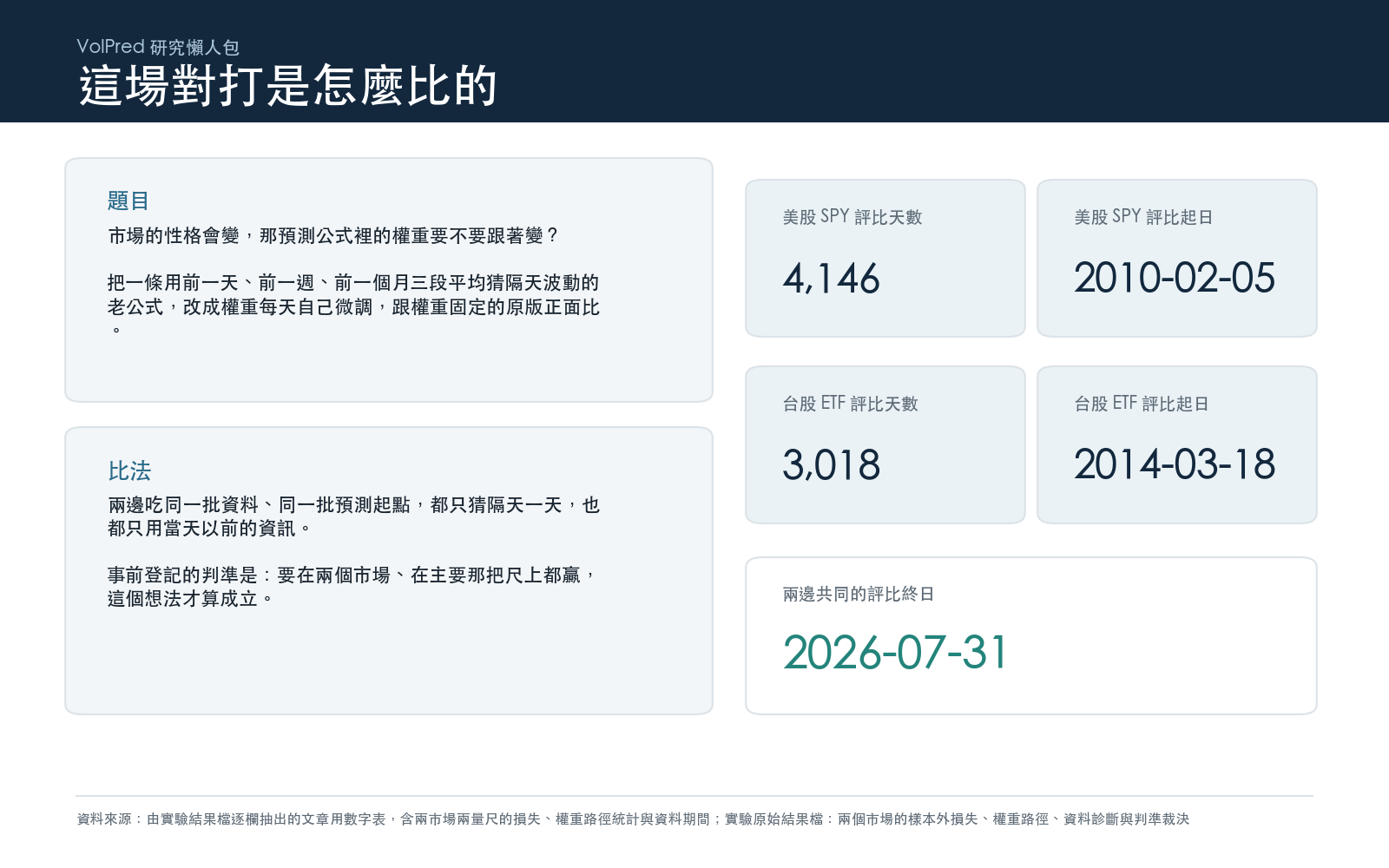Click the date 2014-03-18
This screenshot has width=1389, height=868.
pyautogui.click(x=1175, y=465)
